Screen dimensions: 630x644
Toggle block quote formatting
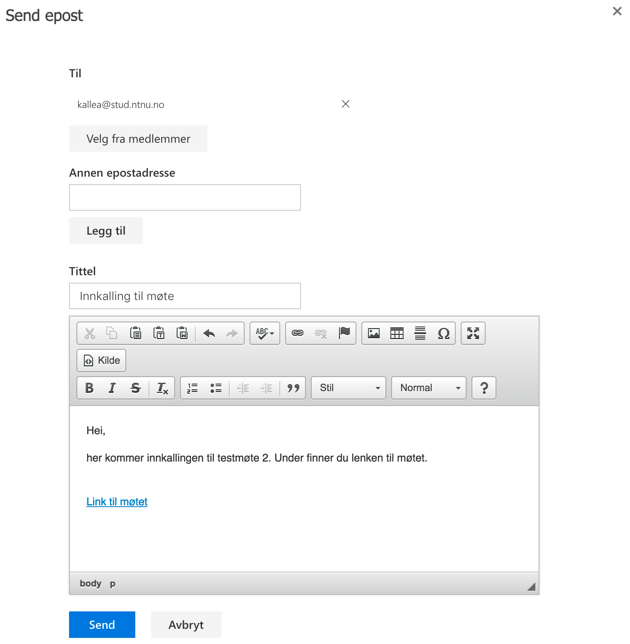pos(293,388)
